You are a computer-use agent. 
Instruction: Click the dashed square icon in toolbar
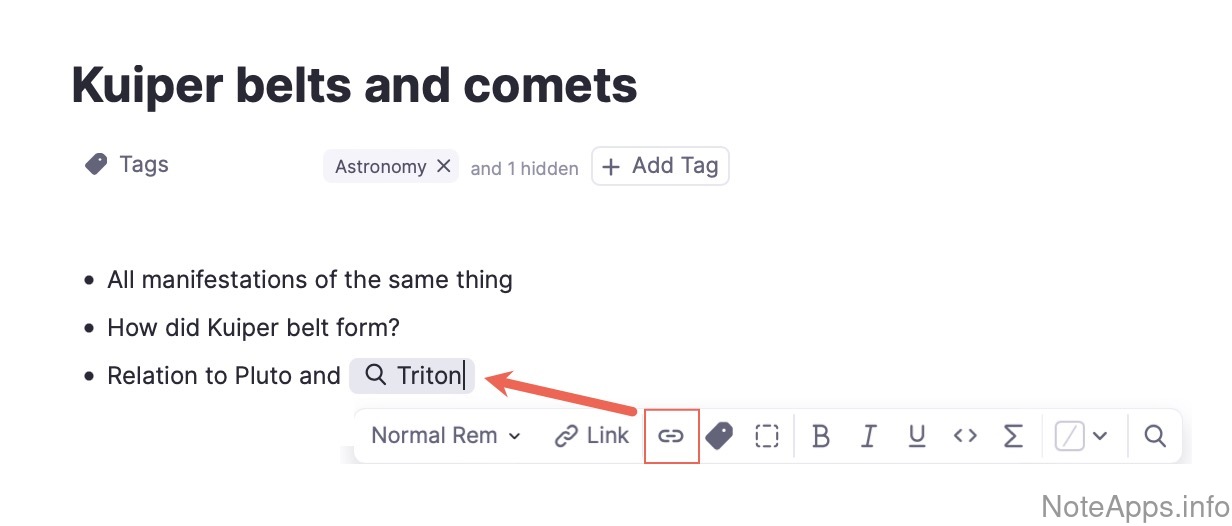click(x=767, y=436)
